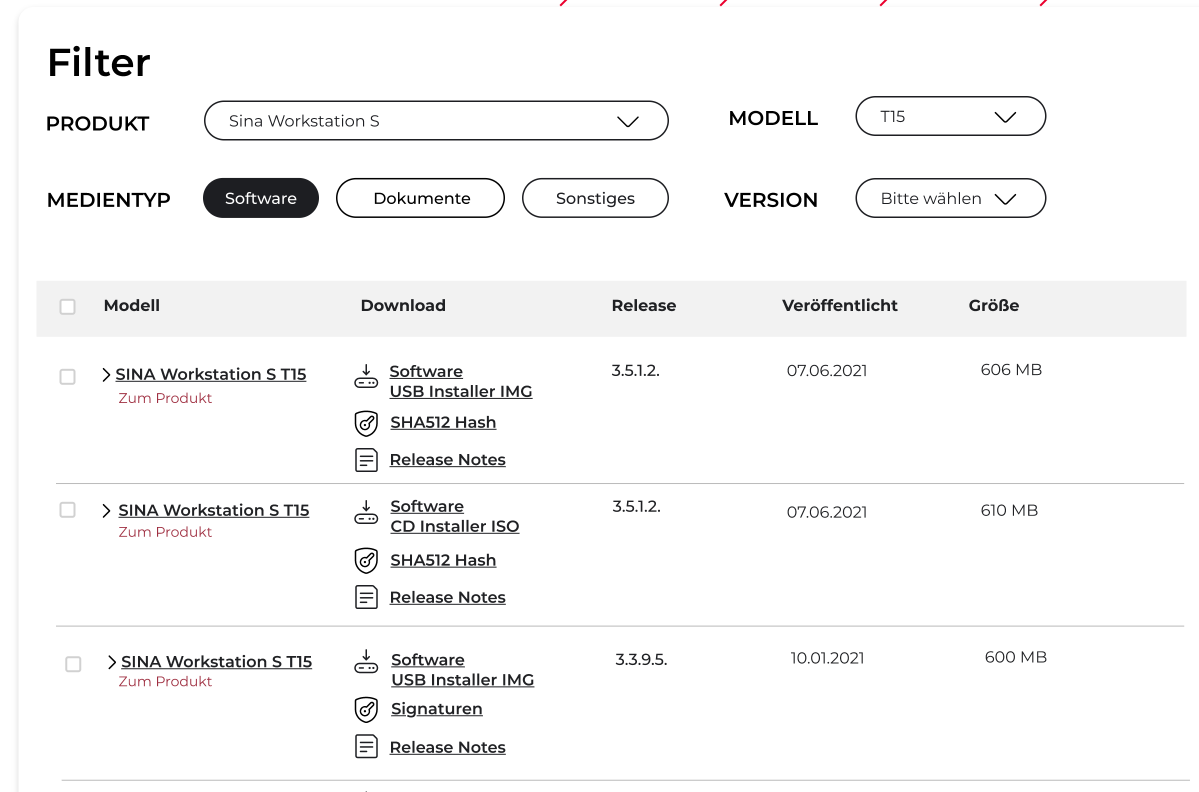
Task: Open the Version dropdown Bitte wählen
Action: pyautogui.click(x=950, y=198)
